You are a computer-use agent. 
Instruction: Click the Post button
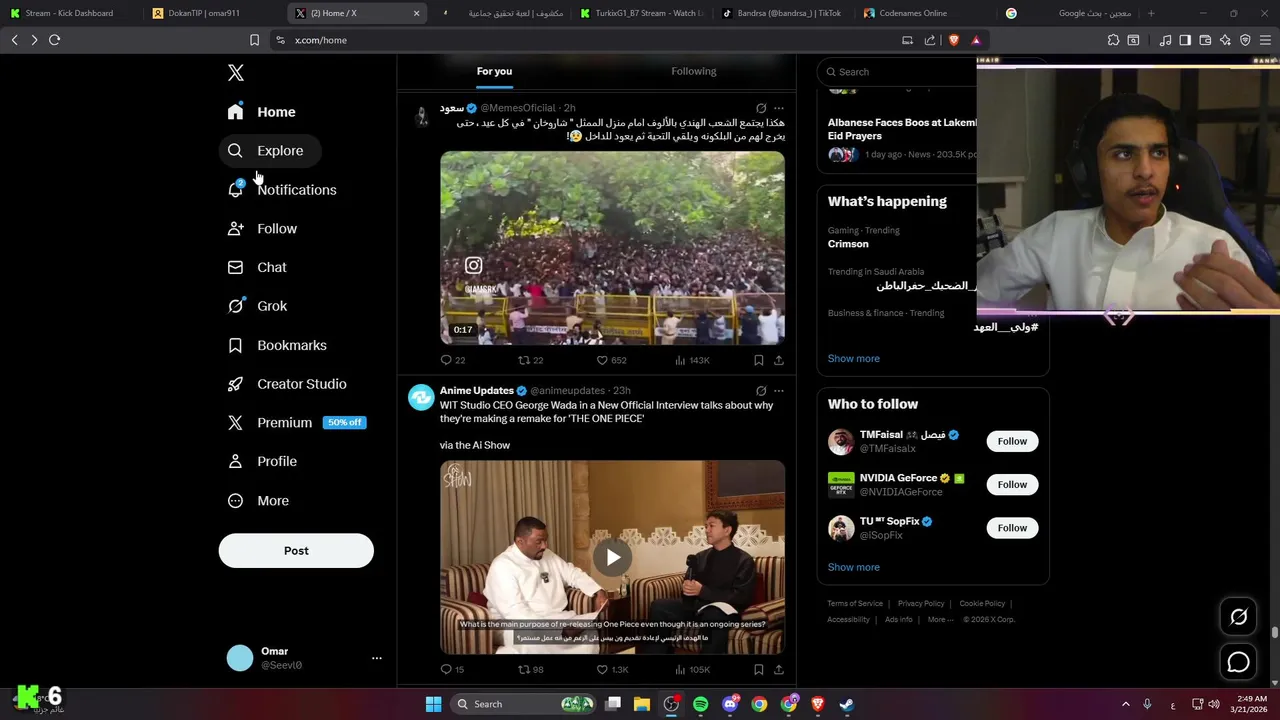tap(296, 551)
